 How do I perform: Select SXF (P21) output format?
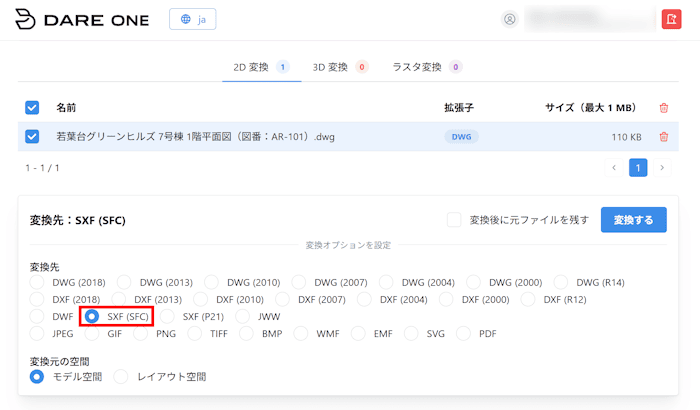pyautogui.click(x=167, y=317)
